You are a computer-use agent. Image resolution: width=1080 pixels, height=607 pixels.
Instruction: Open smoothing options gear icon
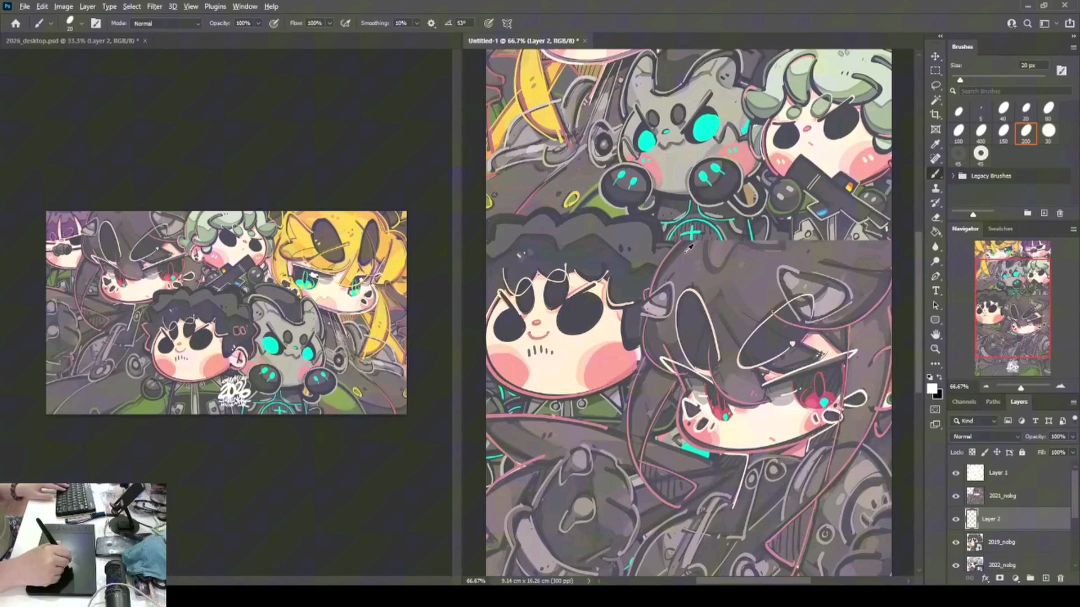tap(431, 23)
